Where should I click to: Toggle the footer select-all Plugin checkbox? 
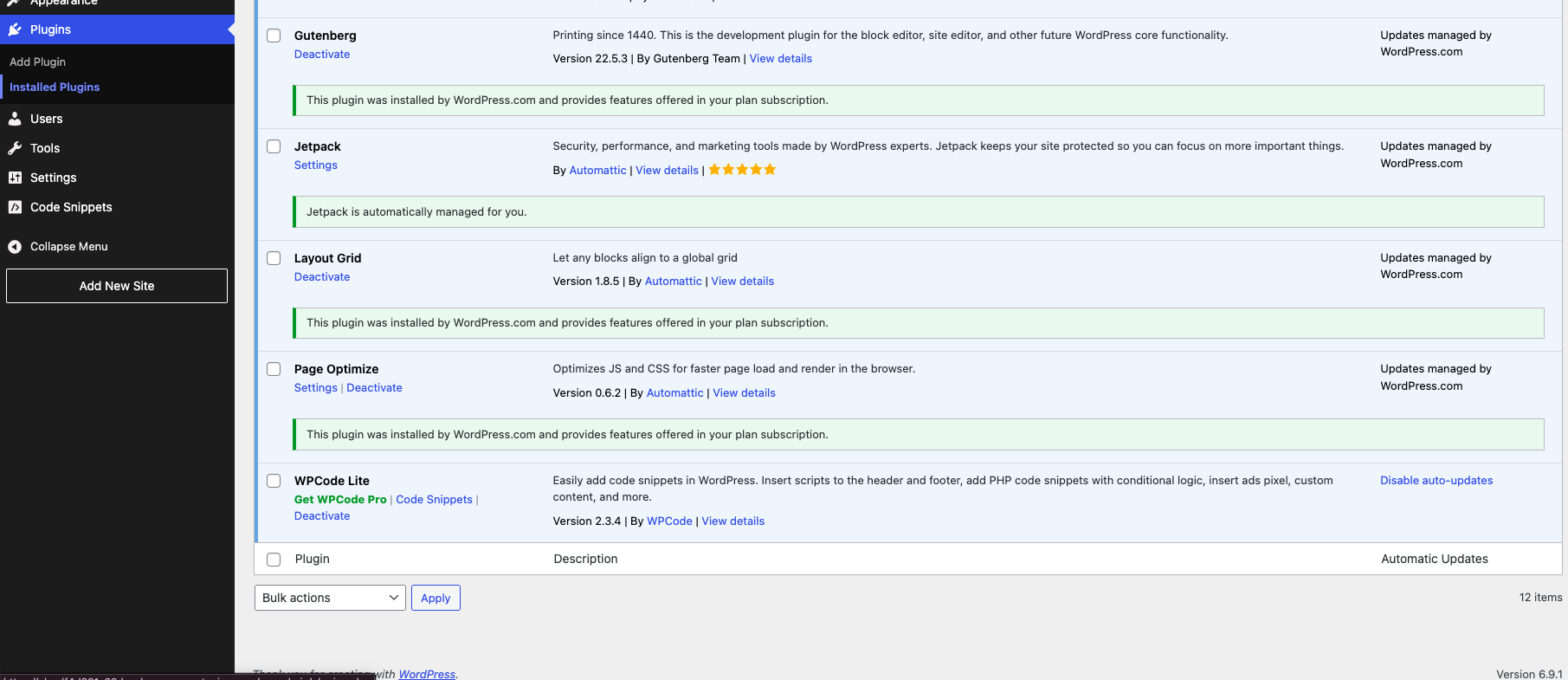274,560
